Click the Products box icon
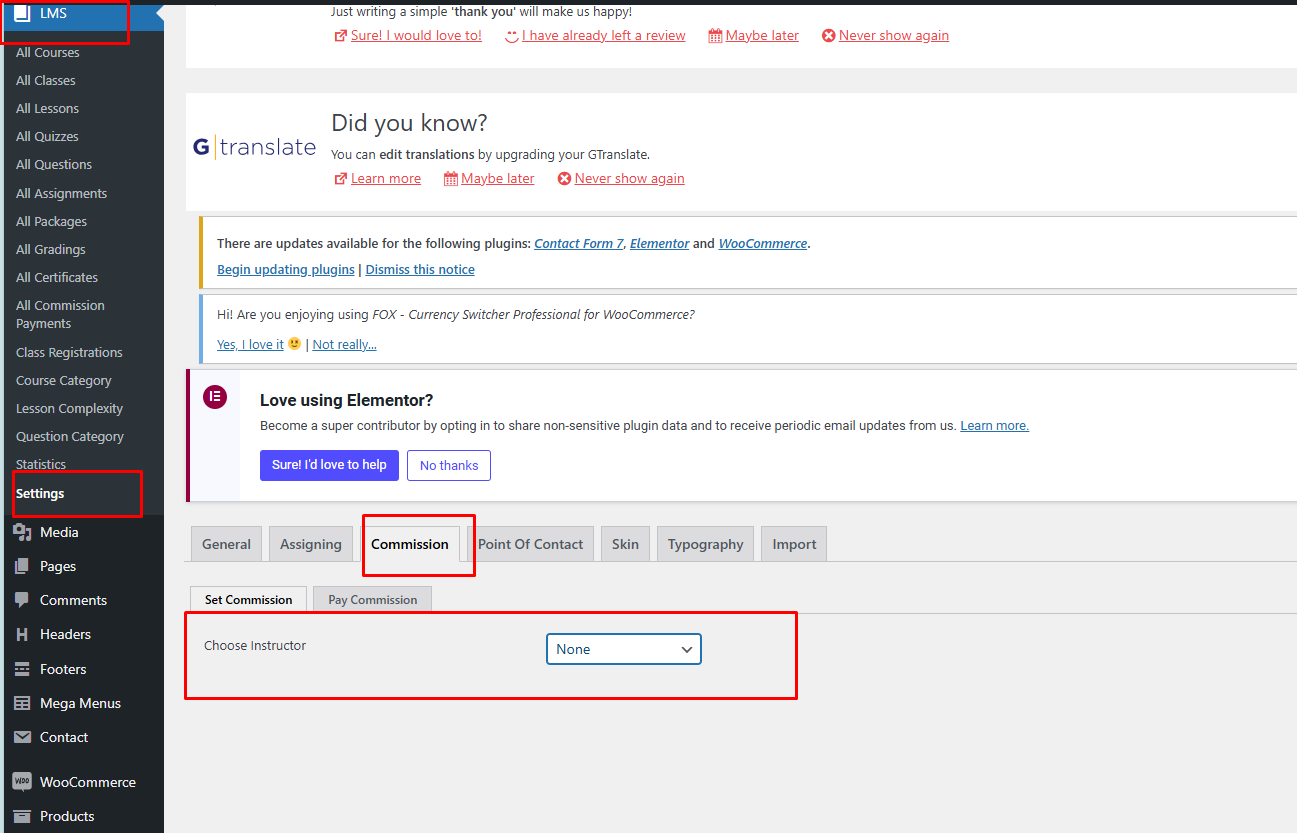The image size is (1297, 833). (x=22, y=816)
